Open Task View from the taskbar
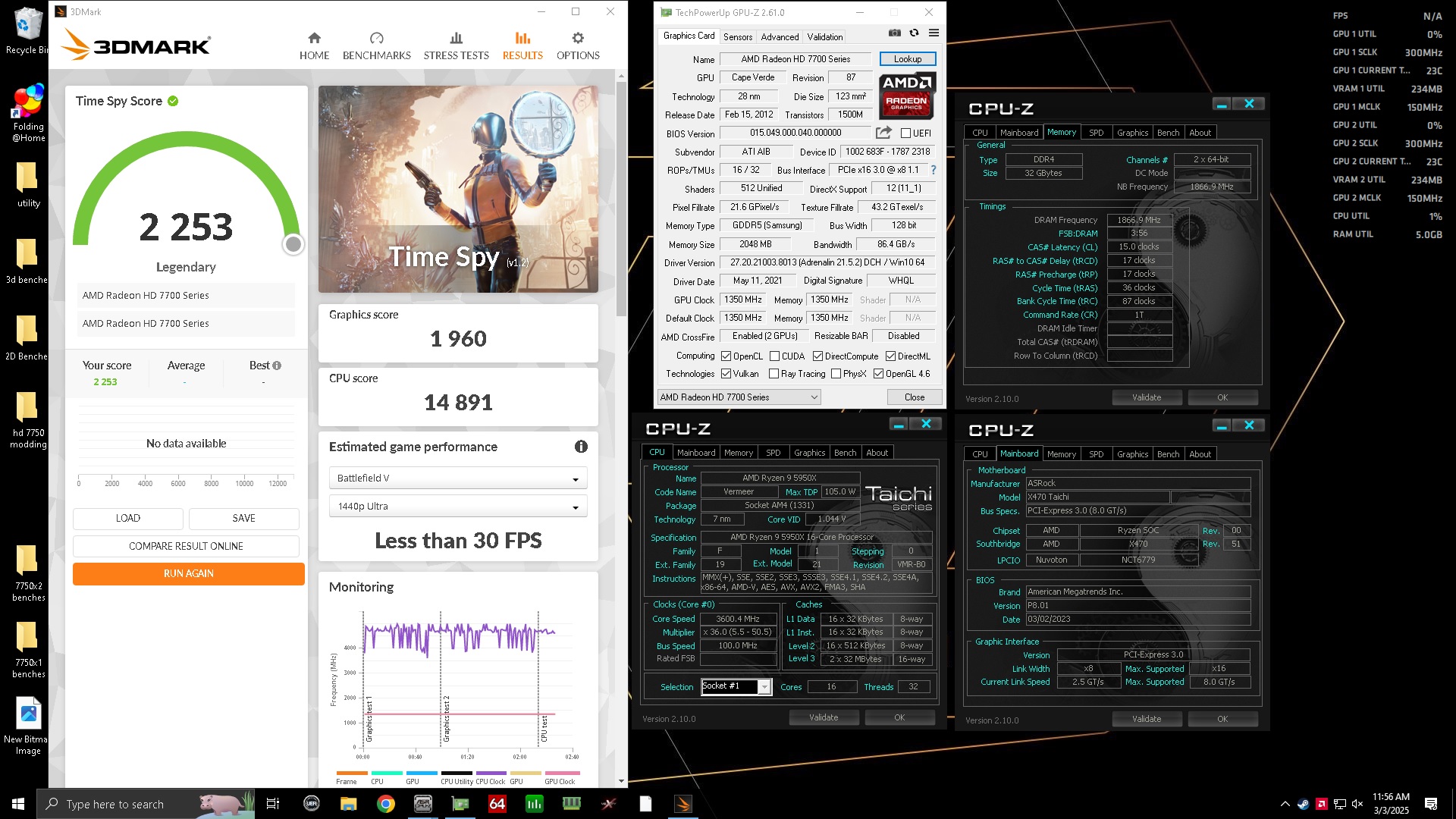The width and height of the screenshot is (1456, 819). (x=273, y=804)
